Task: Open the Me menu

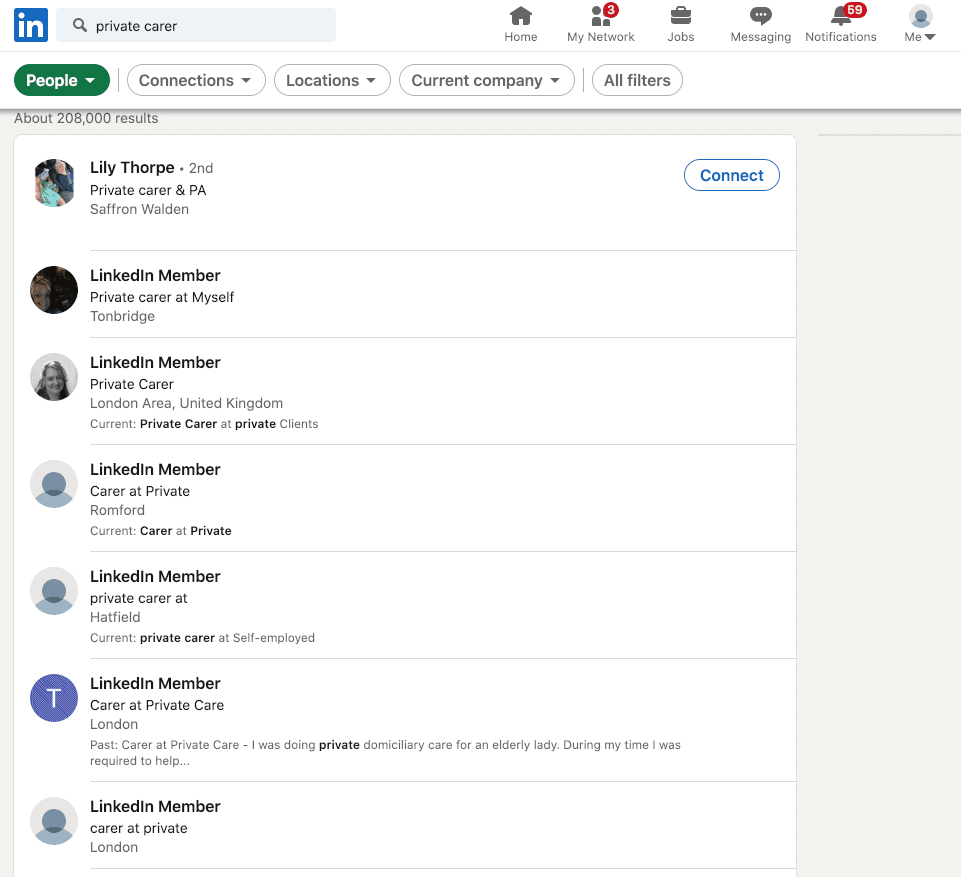Action: point(918,25)
